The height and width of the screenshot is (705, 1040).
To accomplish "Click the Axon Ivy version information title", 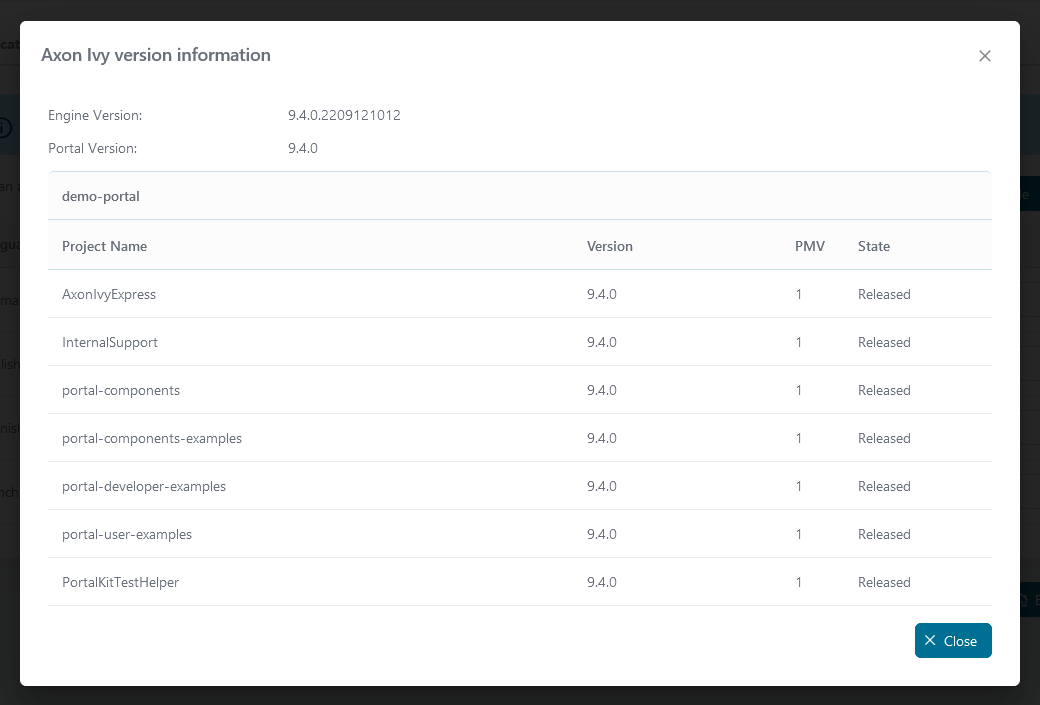I will click(x=156, y=55).
